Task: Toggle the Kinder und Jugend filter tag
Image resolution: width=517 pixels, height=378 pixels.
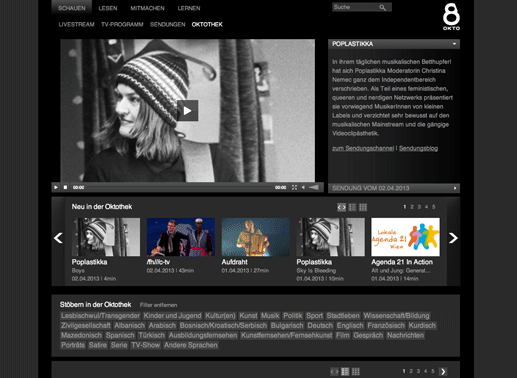Action: [x=172, y=316]
